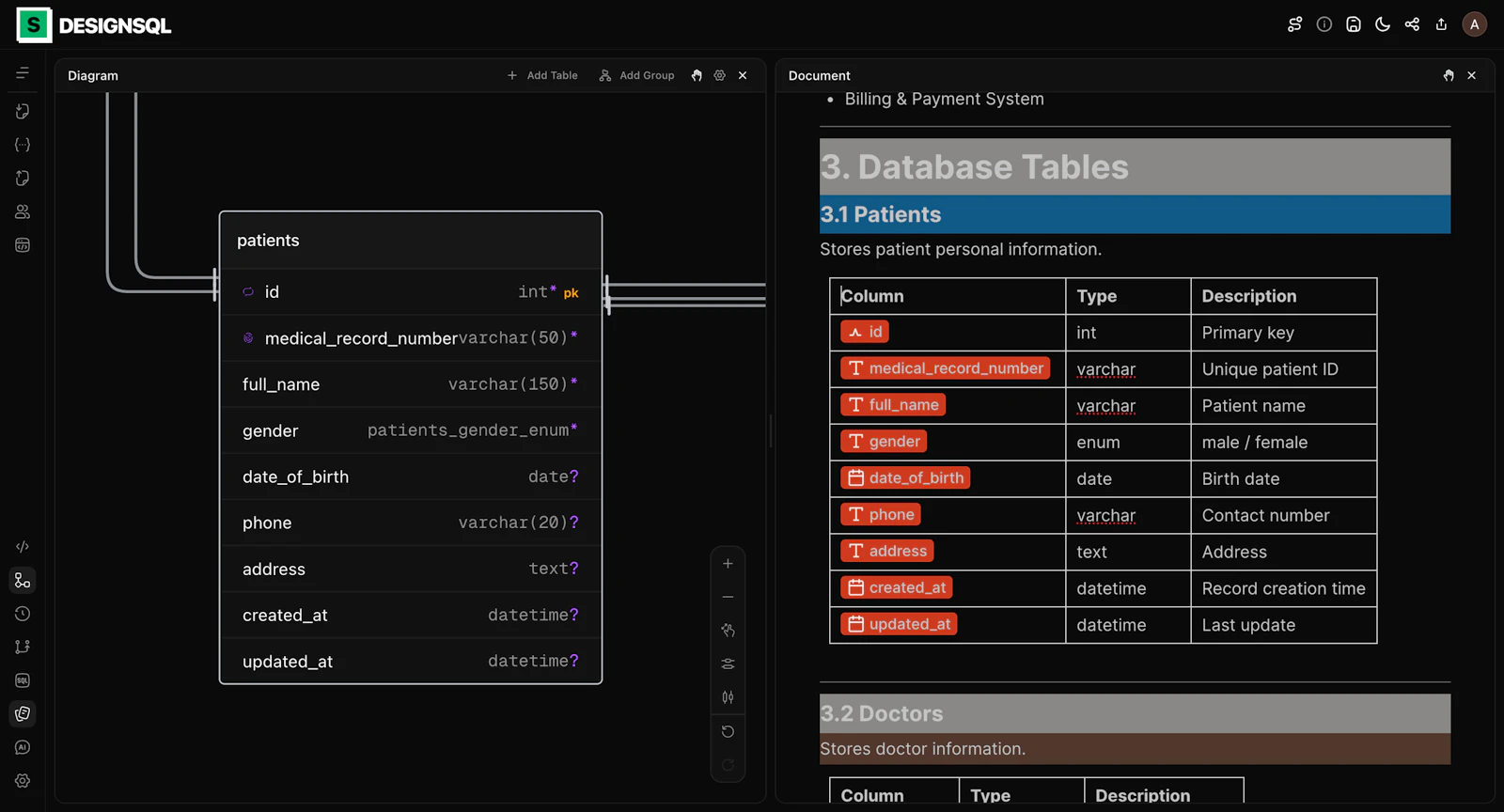The image size is (1504, 812).
Task: Click 'Record creation time' description cell
Action: tap(1283, 588)
